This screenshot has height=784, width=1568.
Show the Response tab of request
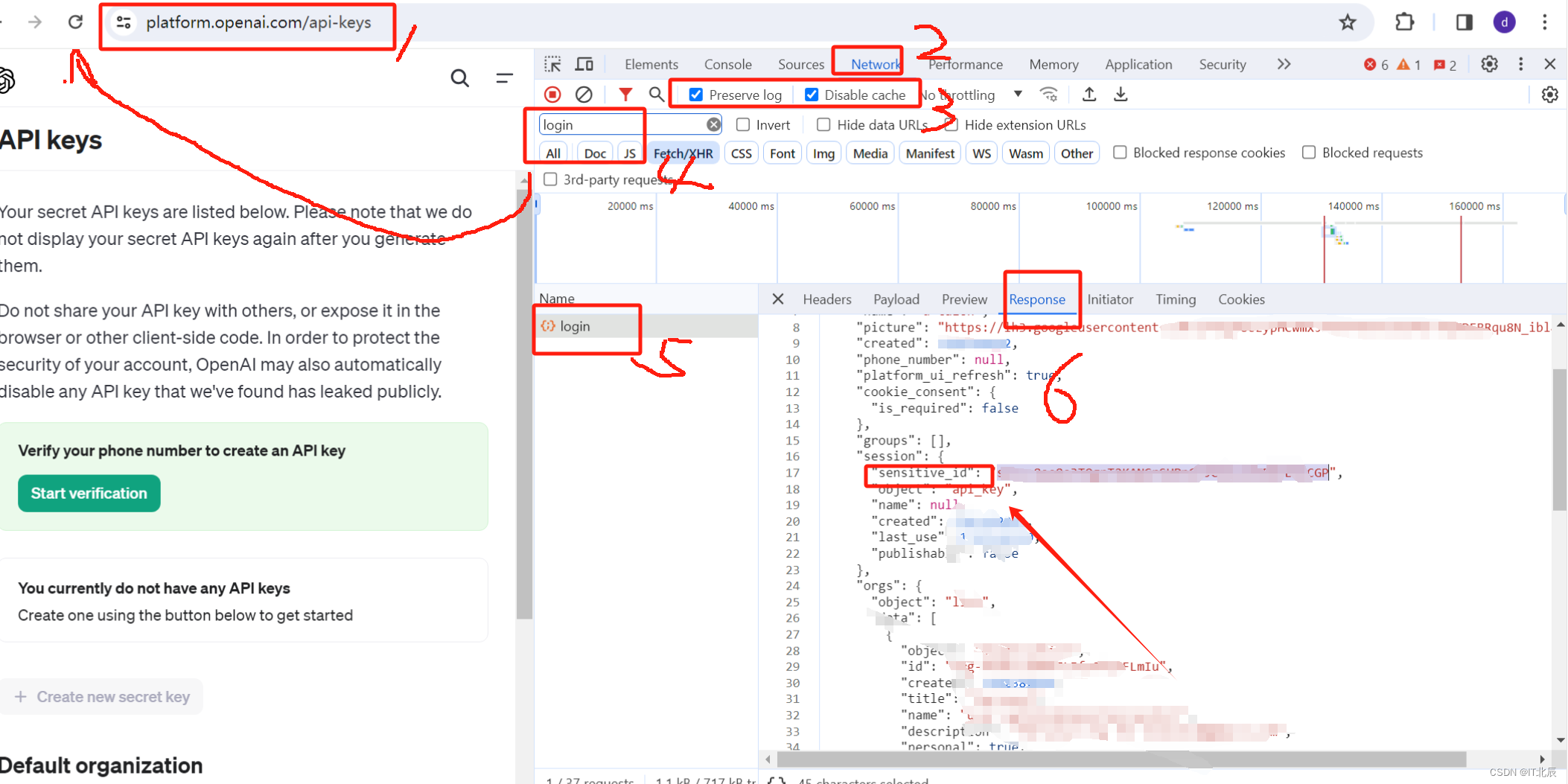point(1037,299)
